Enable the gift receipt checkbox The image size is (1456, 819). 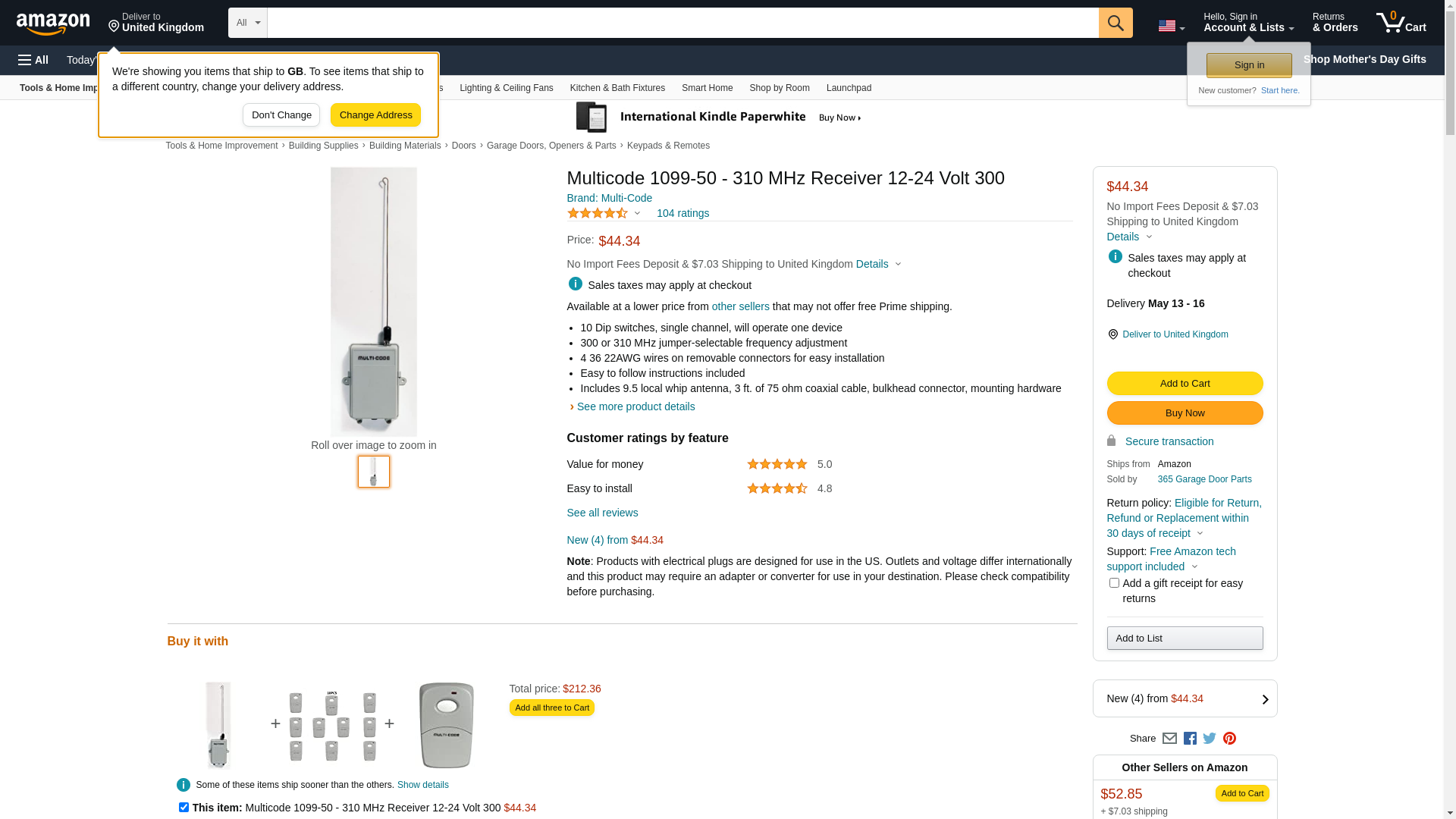click(1114, 583)
